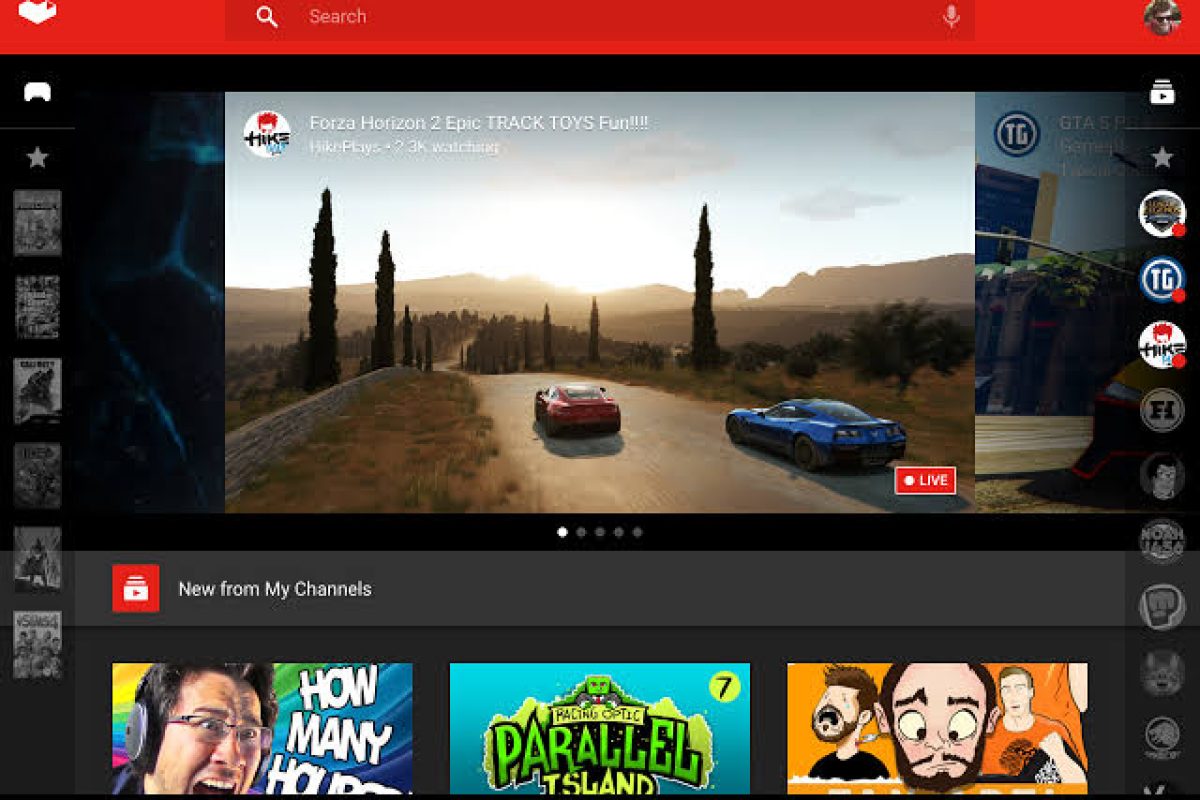Open HikePlays channel avatar in right sidebar

click(x=1162, y=345)
